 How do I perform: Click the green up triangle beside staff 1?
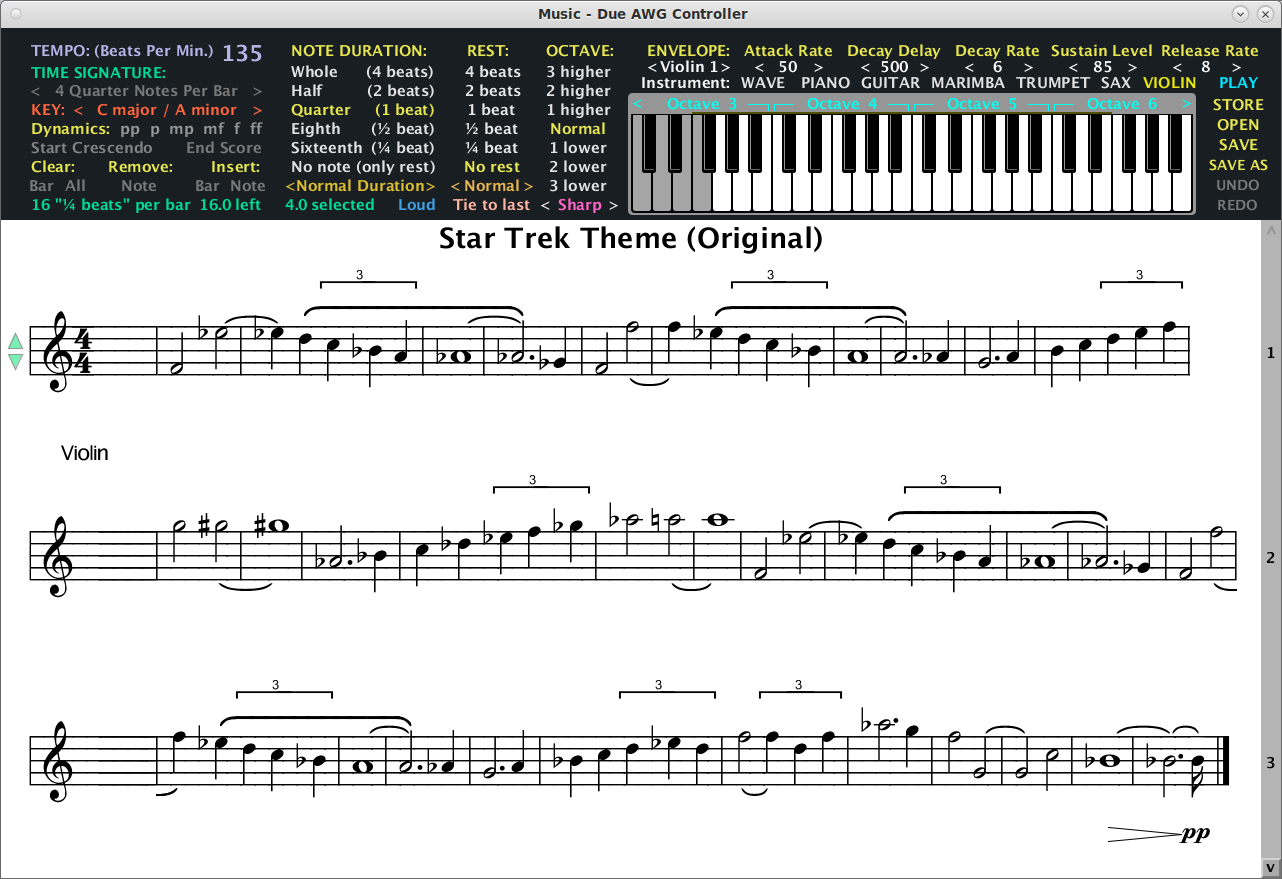click(15, 342)
